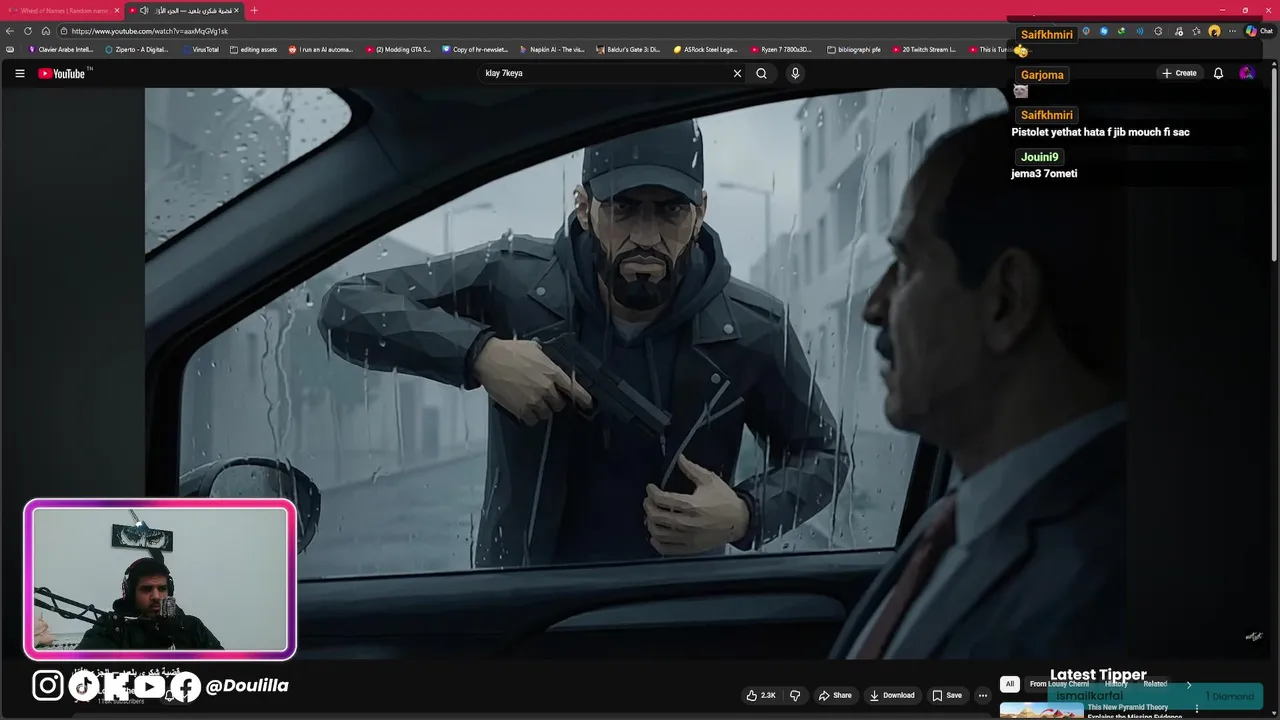Start voice search with the microphone icon

tap(795, 73)
